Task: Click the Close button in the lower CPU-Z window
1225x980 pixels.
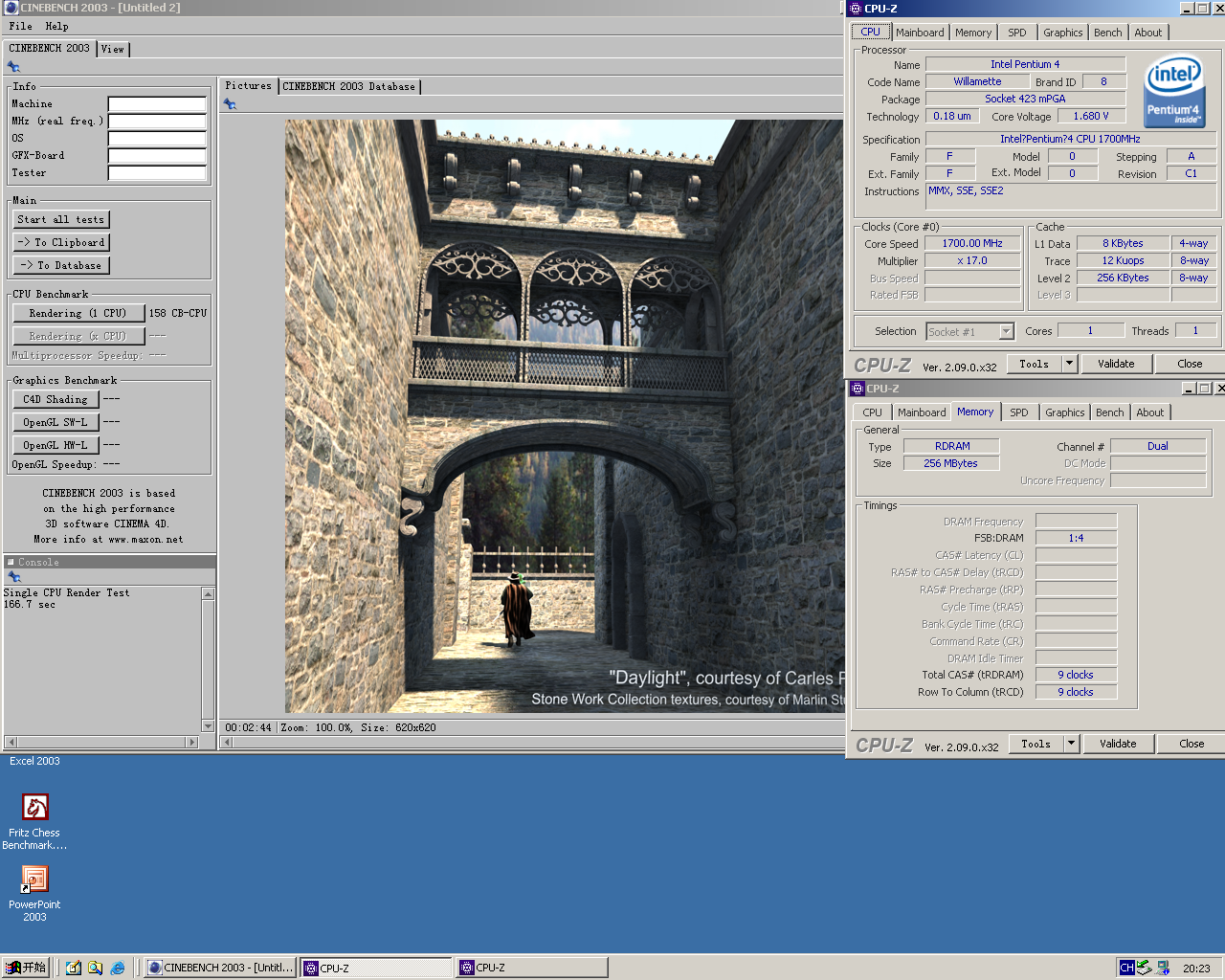Action: click(x=1192, y=744)
